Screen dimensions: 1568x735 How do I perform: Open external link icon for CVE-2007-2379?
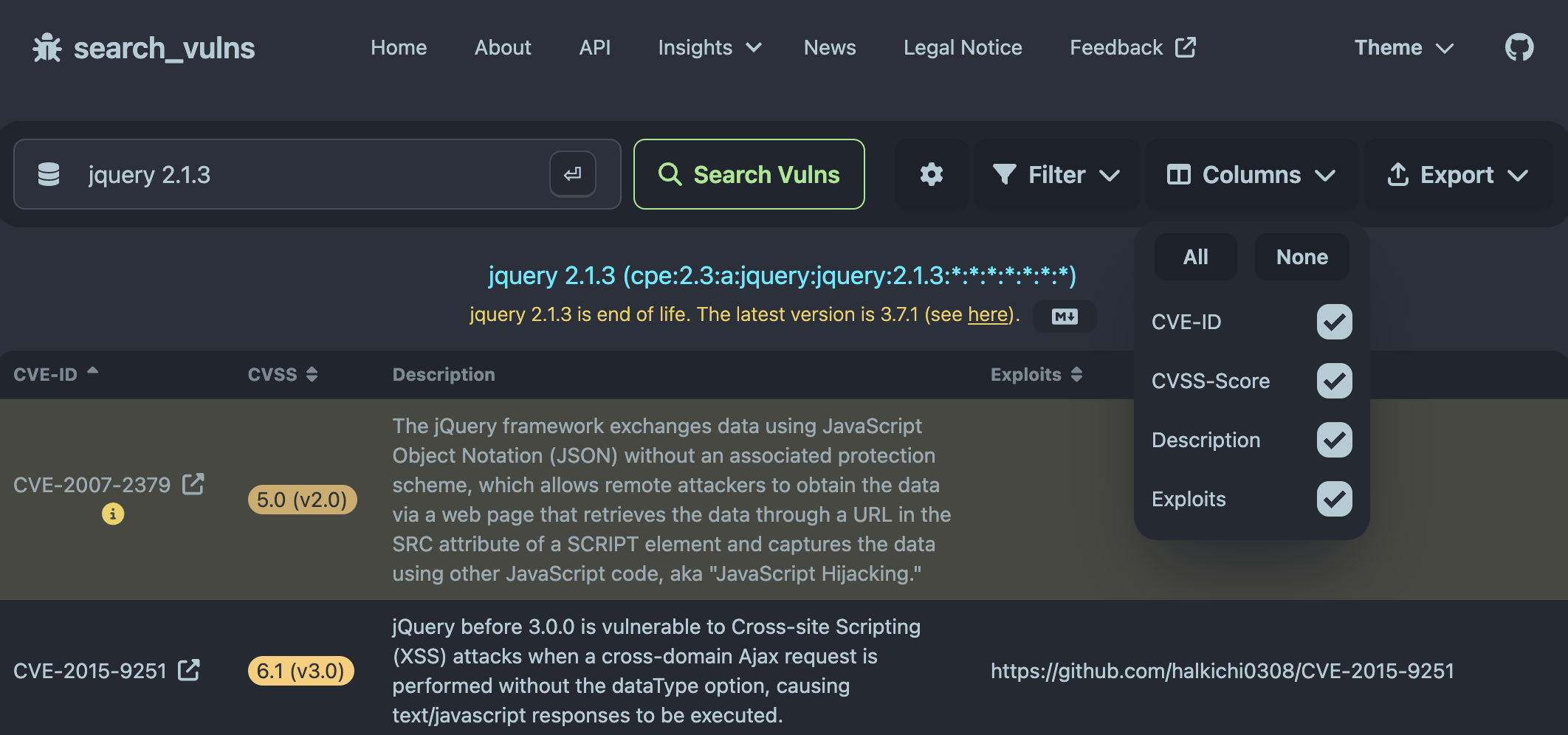[193, 484]
